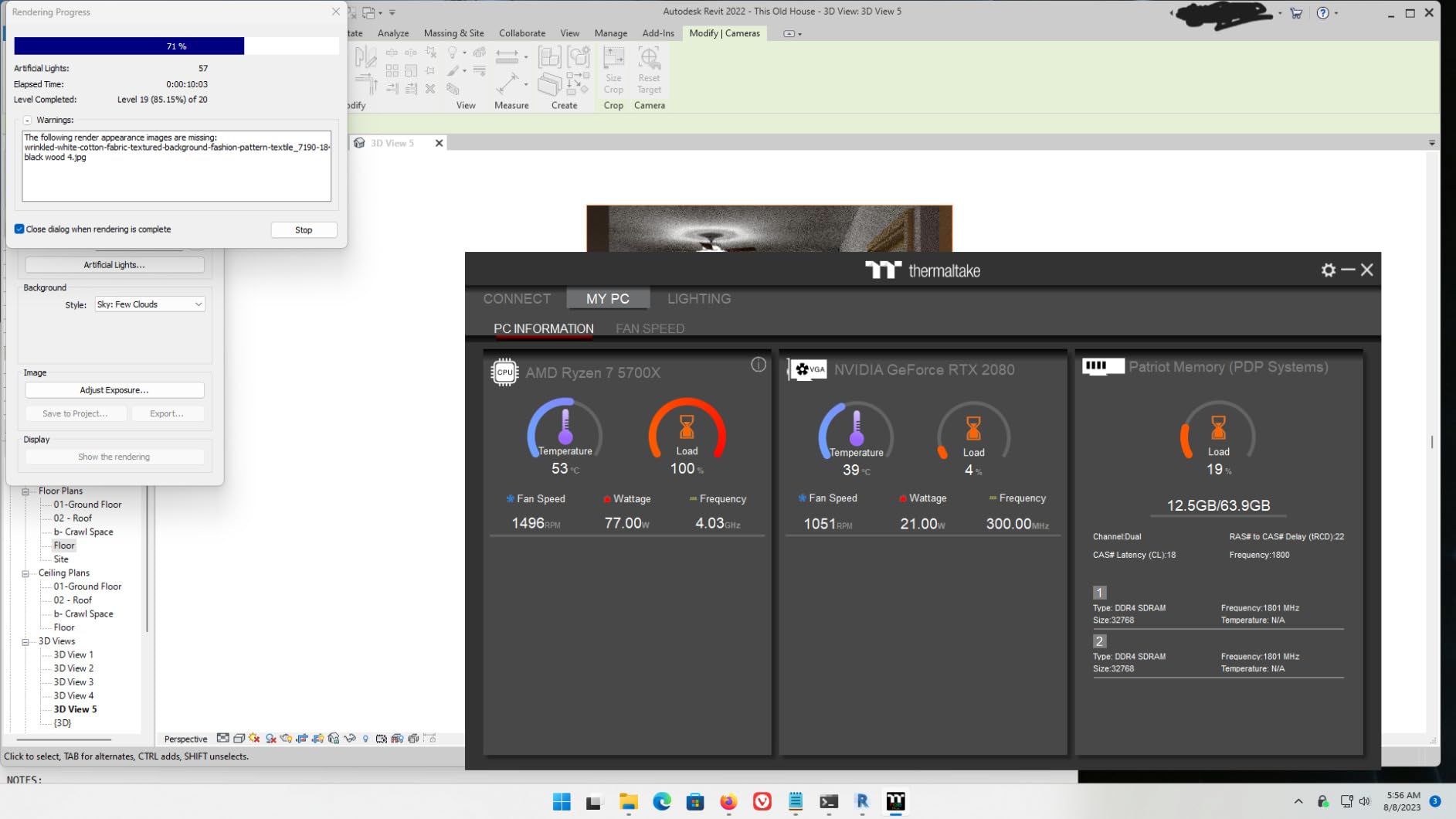Stop the rendering
Image resolution: width=1456 pixels, height=819 pixels.
coord(304,230)
